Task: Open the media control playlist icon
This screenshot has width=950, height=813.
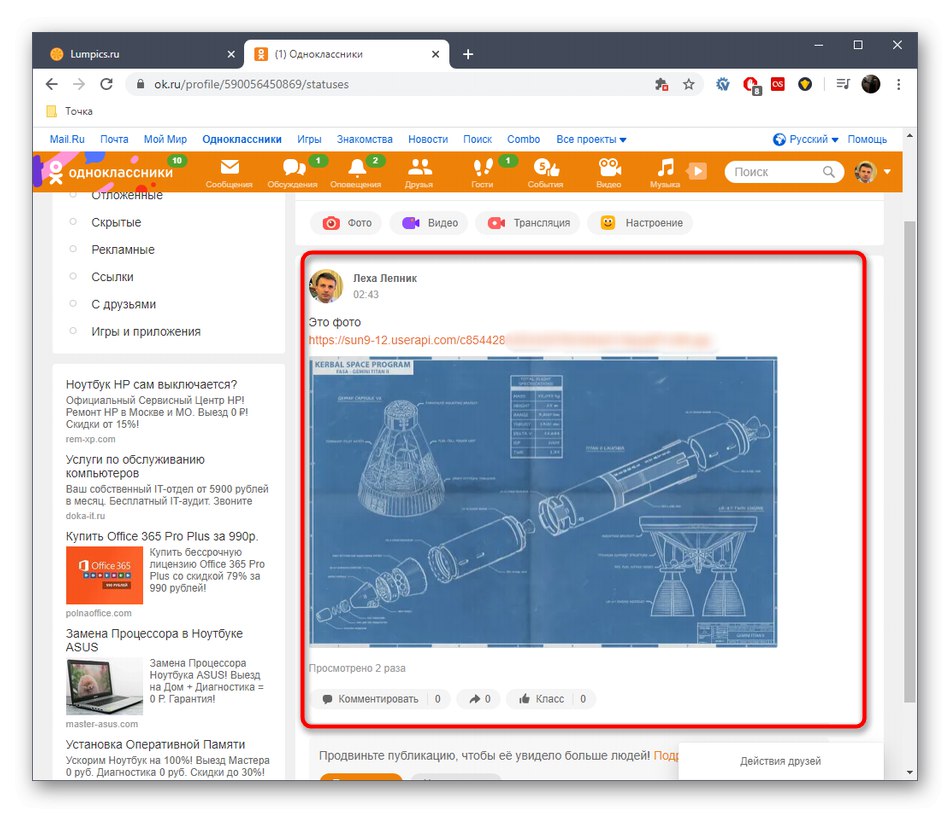Action: (843, 84)
